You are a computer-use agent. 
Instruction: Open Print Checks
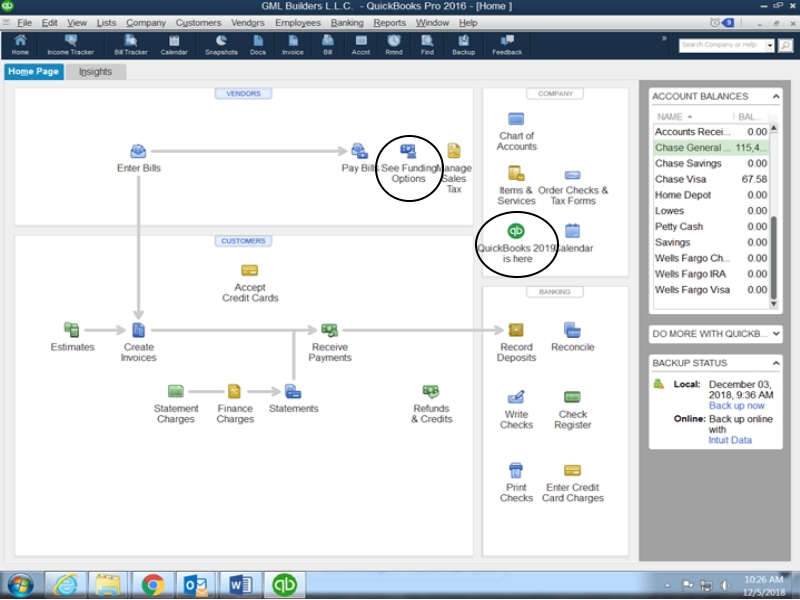click(516, 483)
